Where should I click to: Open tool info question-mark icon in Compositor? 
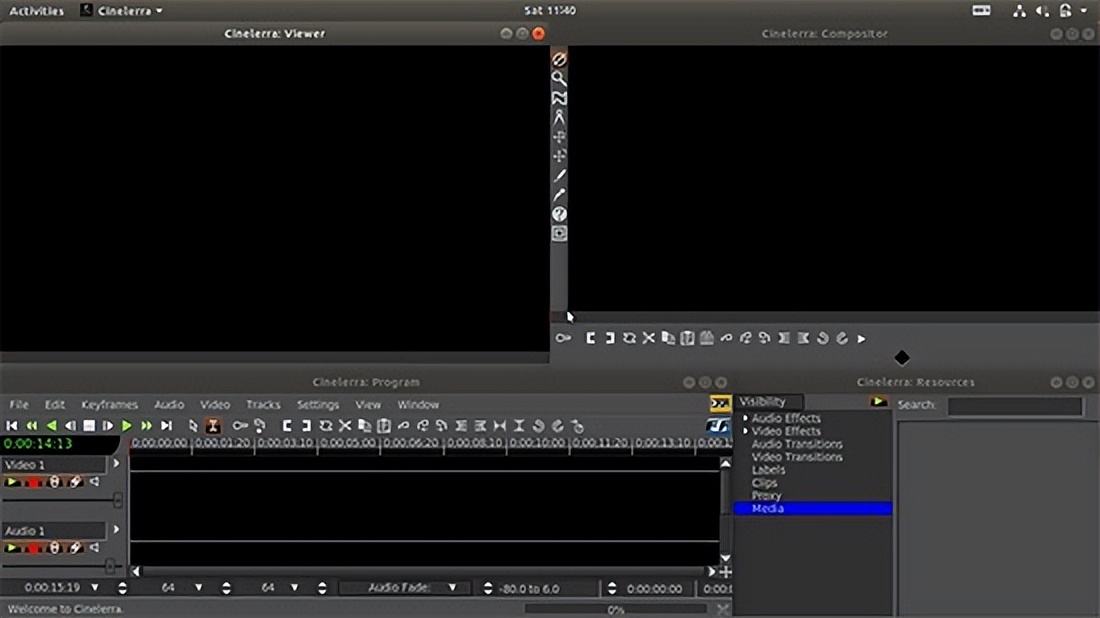(559, 214)
